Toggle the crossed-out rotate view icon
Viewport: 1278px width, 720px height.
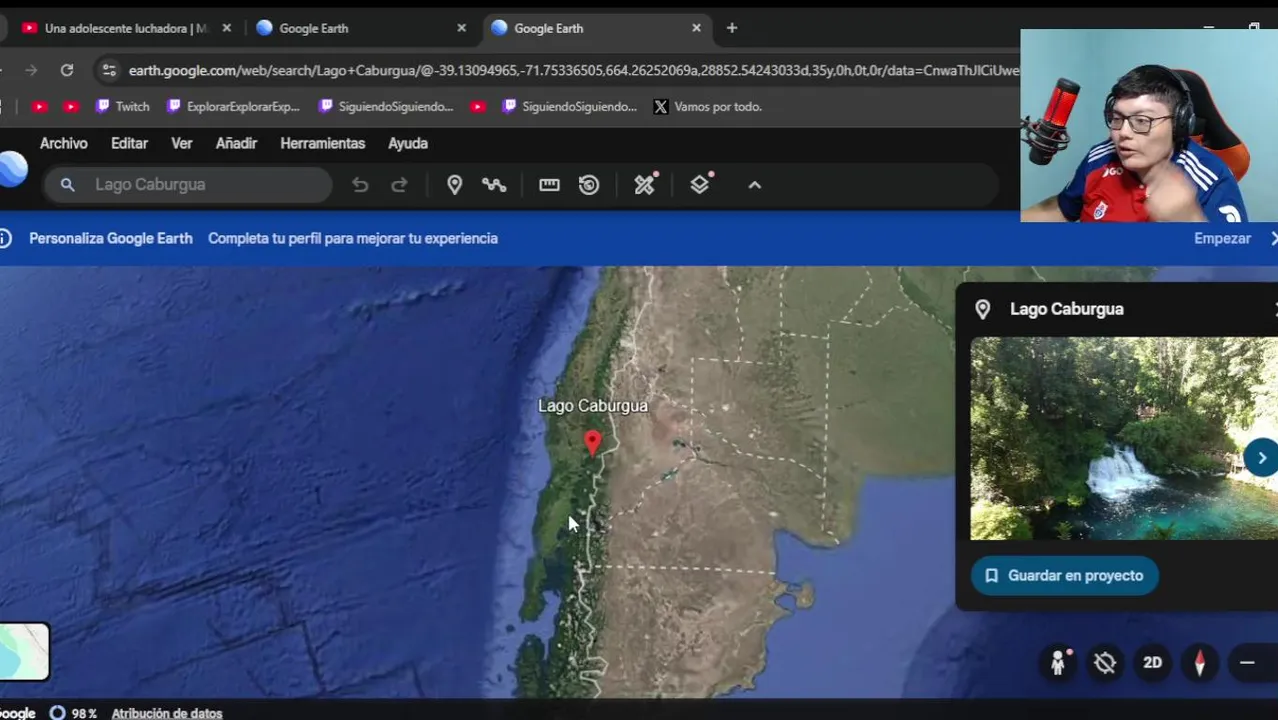[x=1105, y=662]
